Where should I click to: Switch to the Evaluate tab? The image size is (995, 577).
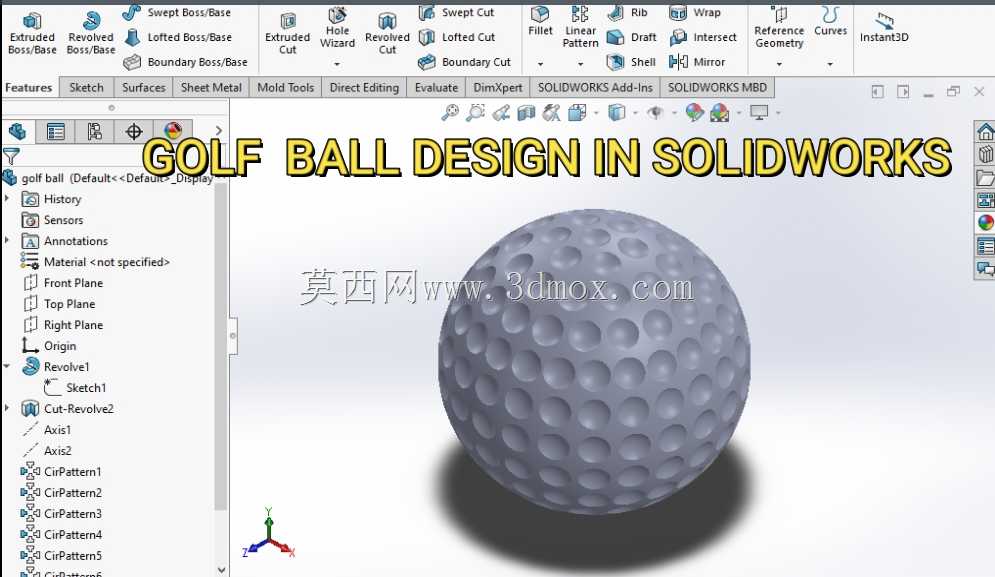(x=436, y=88)
